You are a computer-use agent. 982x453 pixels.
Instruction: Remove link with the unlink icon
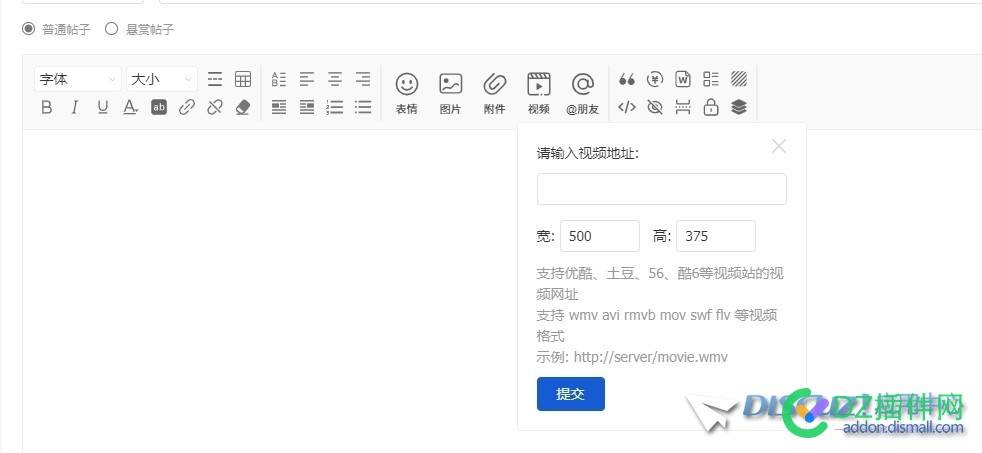click(215, 107)
